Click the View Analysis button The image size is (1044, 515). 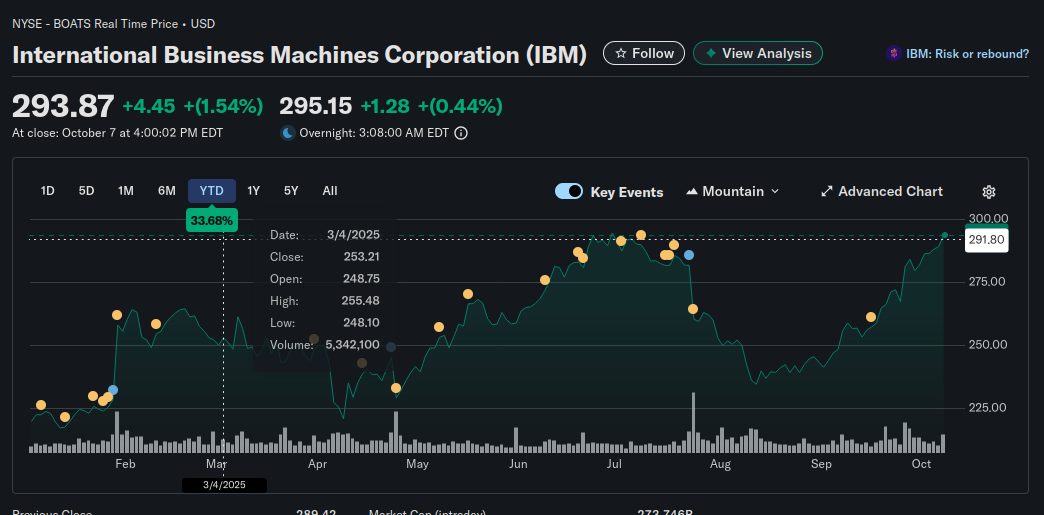pyautogui.click(x=758, y=53)
